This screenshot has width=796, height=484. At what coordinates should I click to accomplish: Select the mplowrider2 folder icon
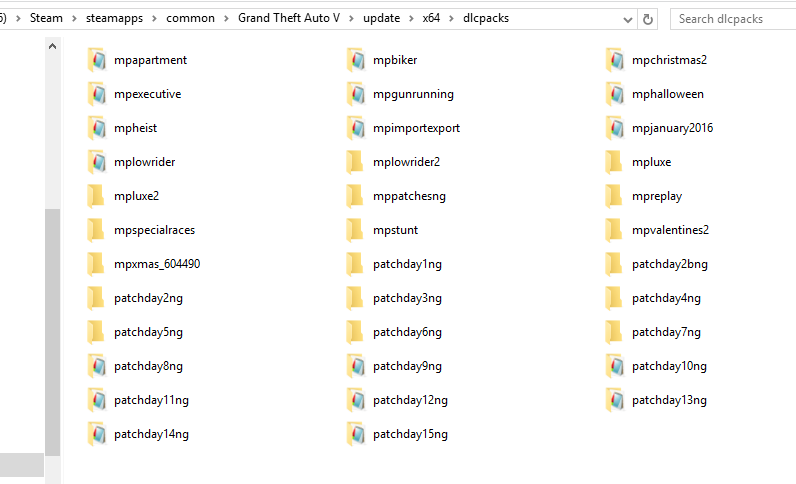355,162
